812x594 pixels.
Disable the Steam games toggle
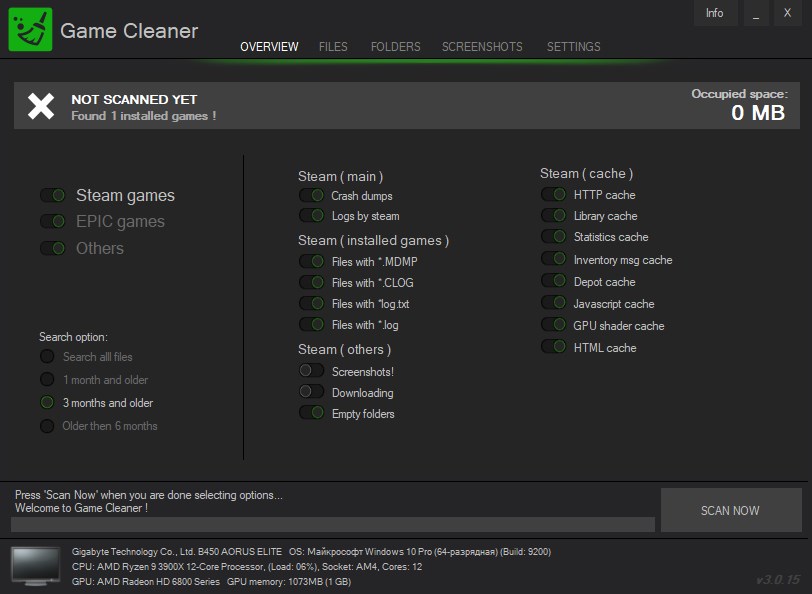[x=50, y=194]
